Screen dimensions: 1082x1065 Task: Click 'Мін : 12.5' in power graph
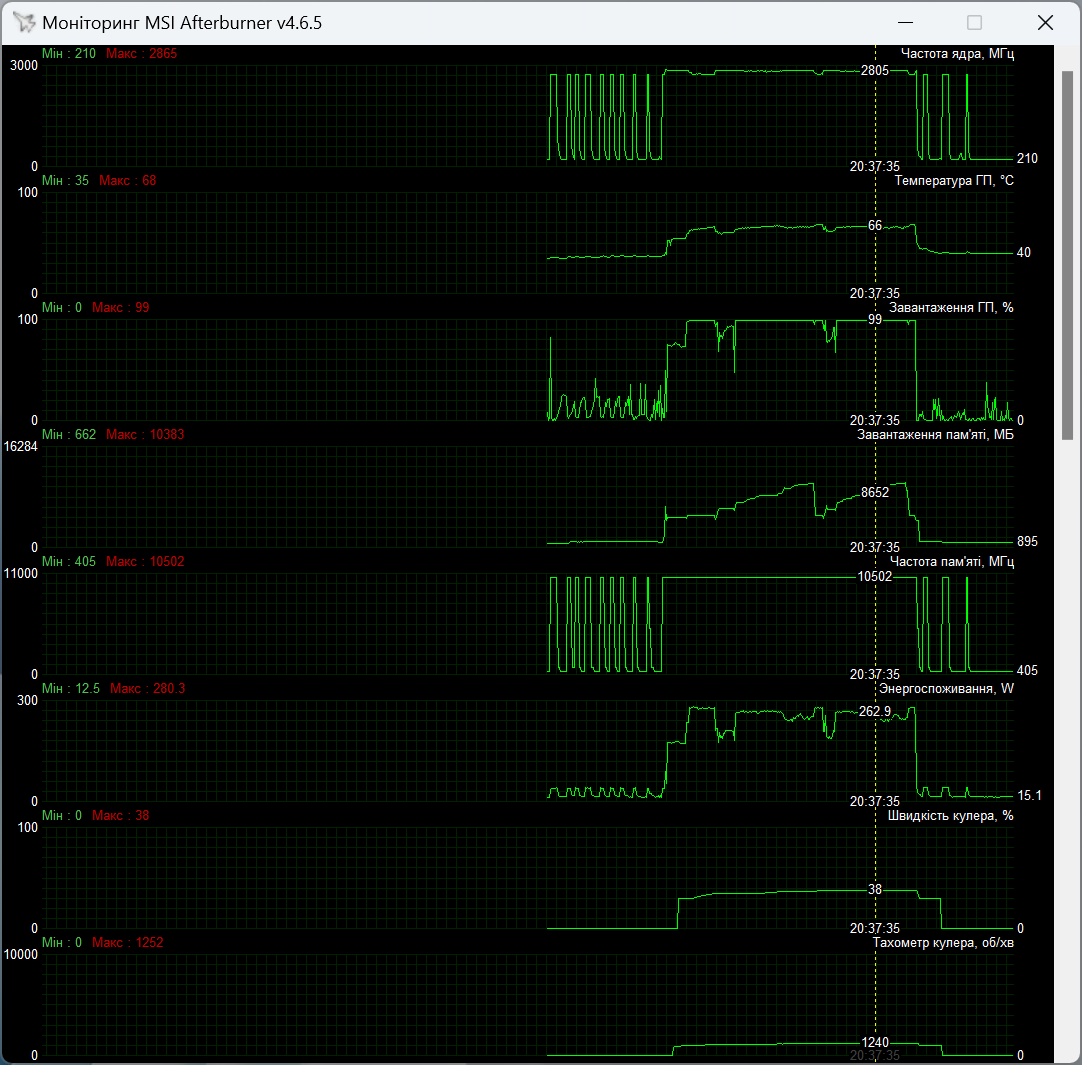[70, 689]
